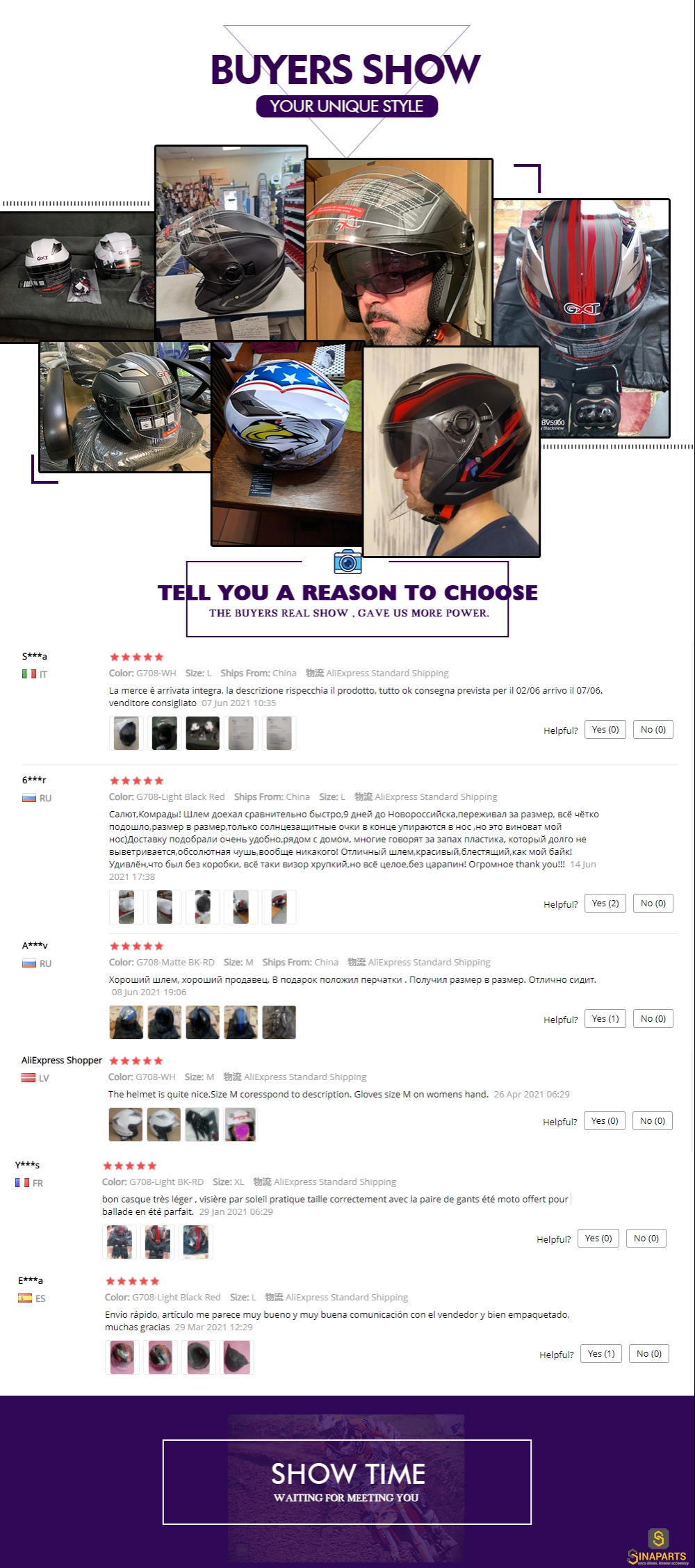
Task: Click the Latvian flag under AliExpress Shopper
Action: tap(28, 1078)
